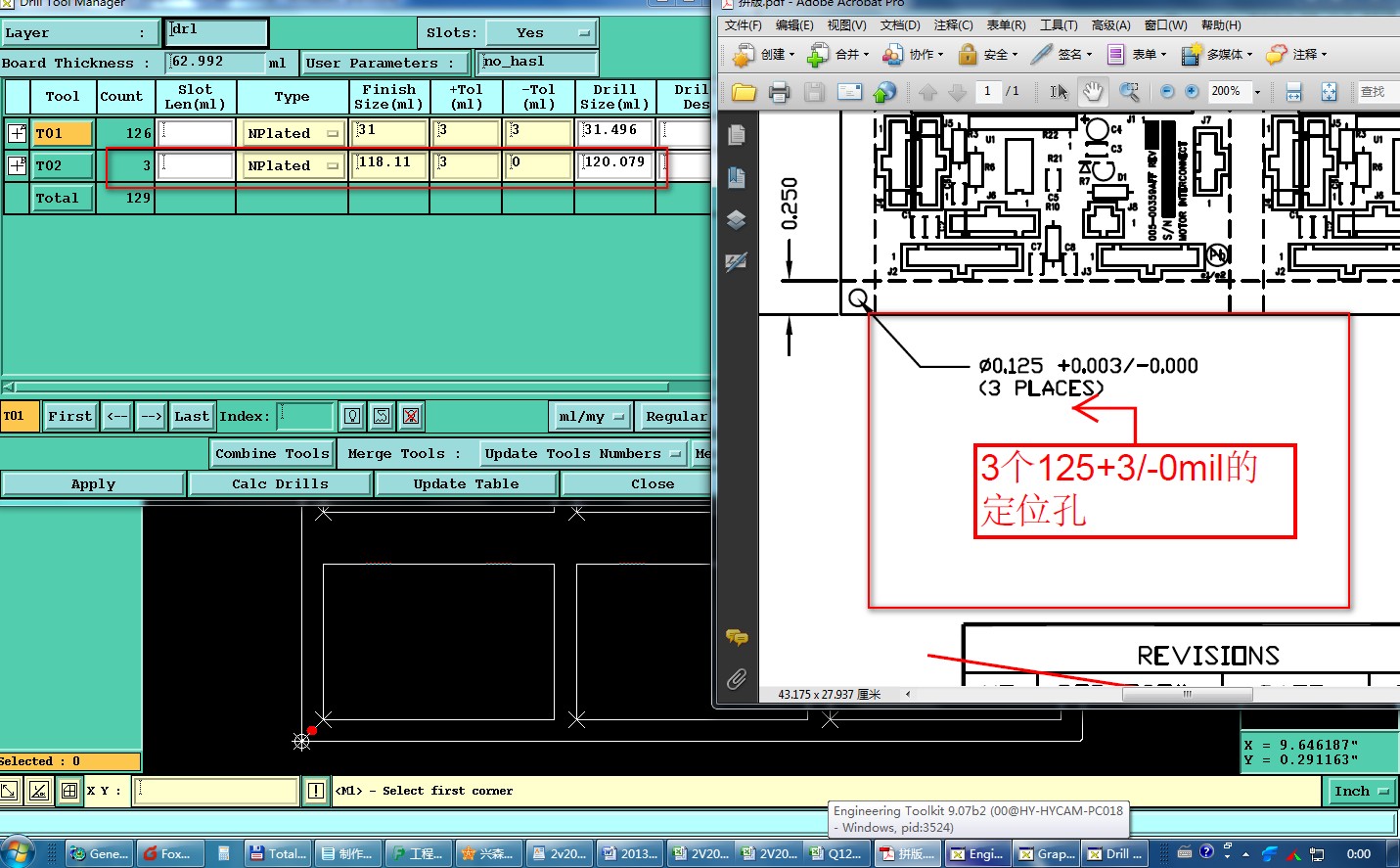Open the 视图(V) menu
This screenshot has width=1400, height=868.
846,25
